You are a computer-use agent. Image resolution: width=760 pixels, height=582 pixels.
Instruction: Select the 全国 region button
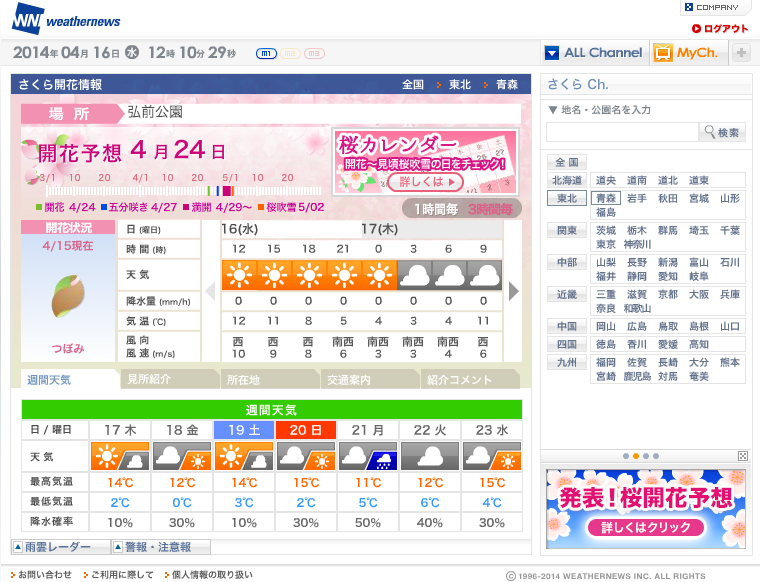[x=567, y=162]
